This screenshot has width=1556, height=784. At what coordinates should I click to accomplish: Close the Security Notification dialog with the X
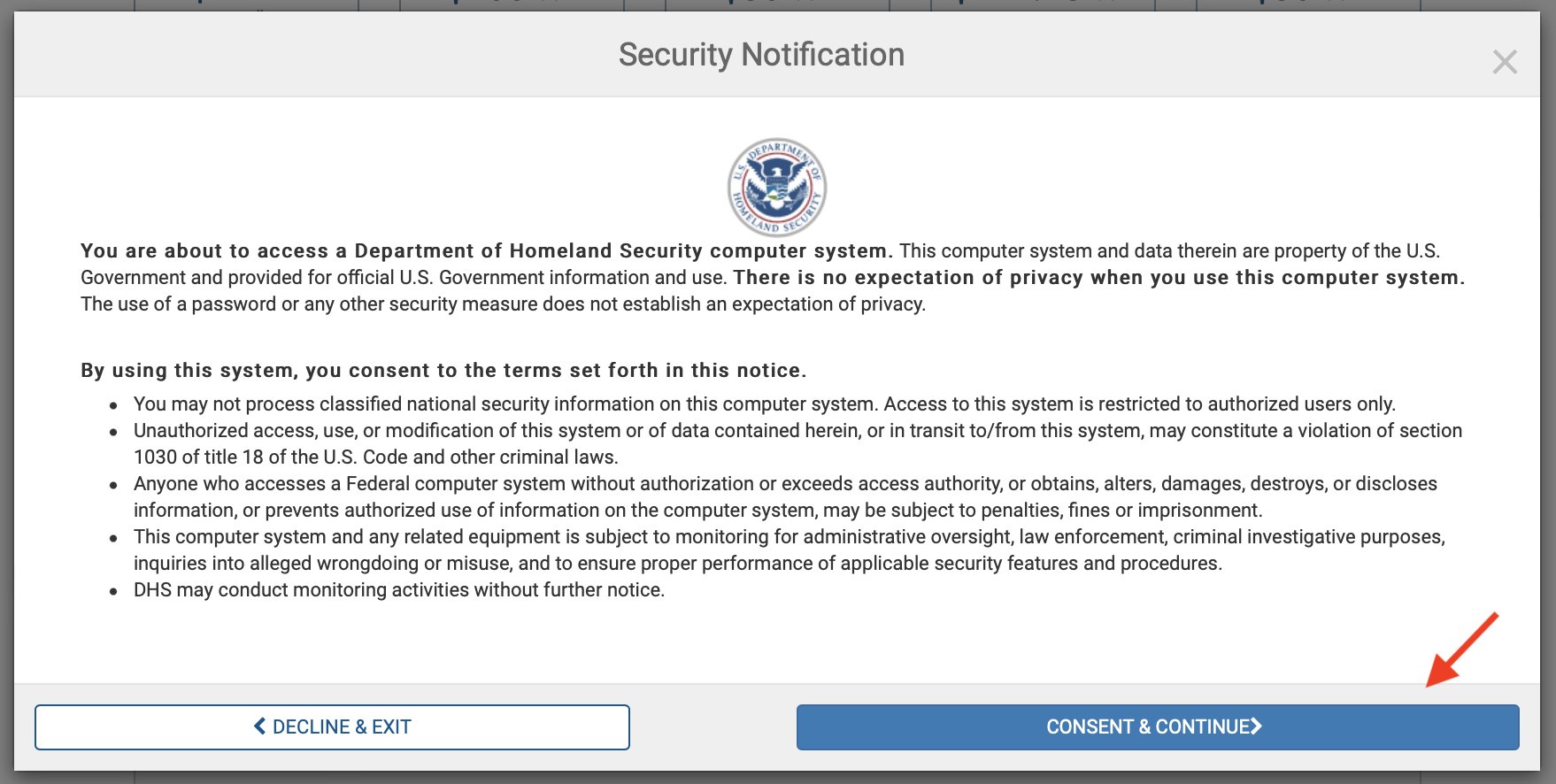pyautogui.click(x=1504, y=62)
